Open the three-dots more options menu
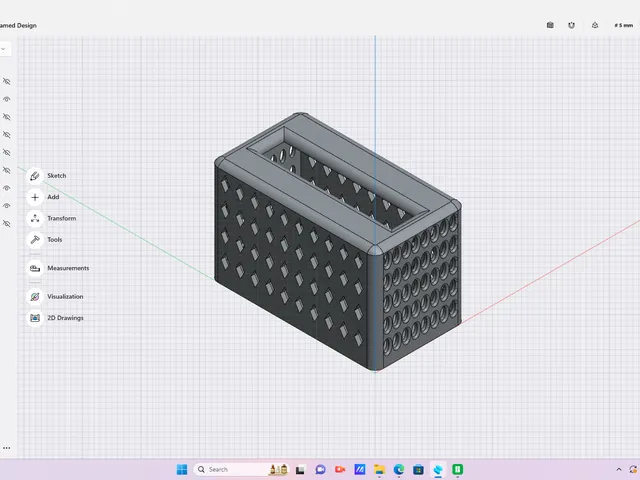Viewport: 640px width, 480px height. (x=7, y=448)
